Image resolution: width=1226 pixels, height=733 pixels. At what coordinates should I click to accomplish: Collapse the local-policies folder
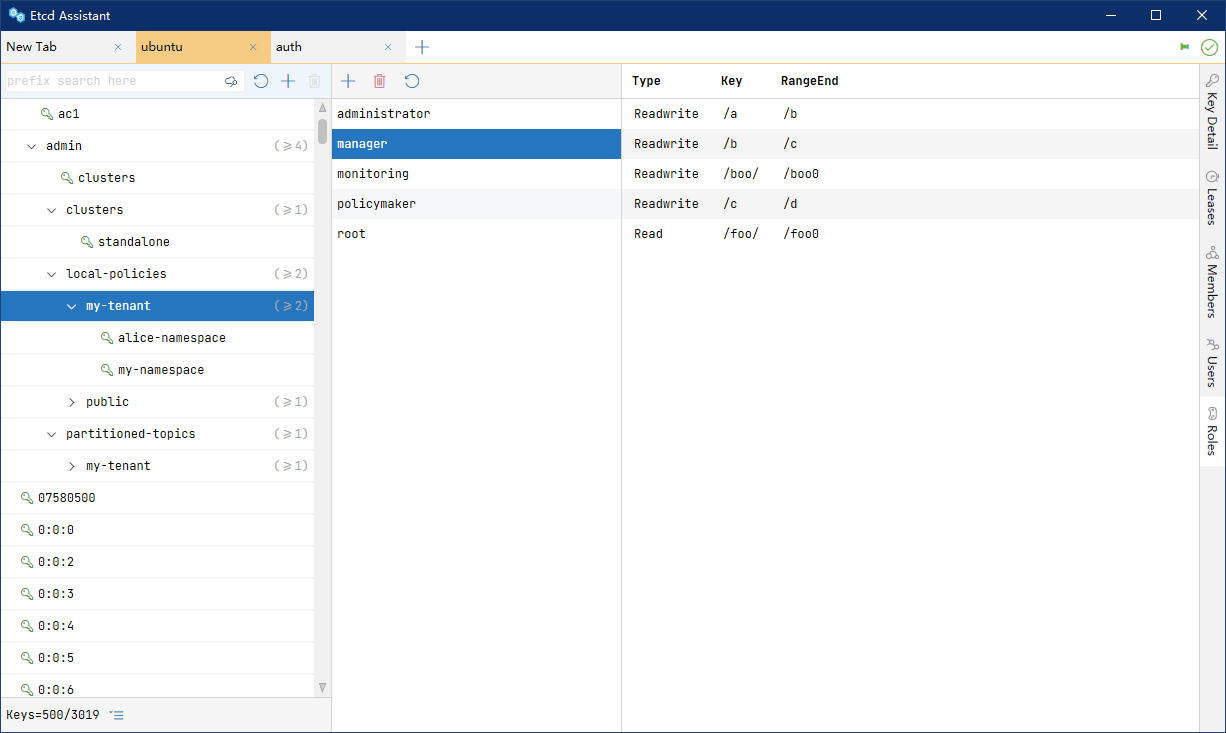pyautogui.click(x=52, y=274)
